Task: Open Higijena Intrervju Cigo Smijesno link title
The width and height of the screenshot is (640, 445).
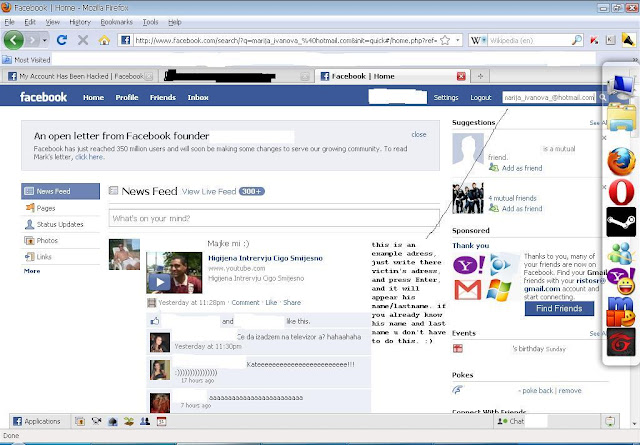Action: 265,258
